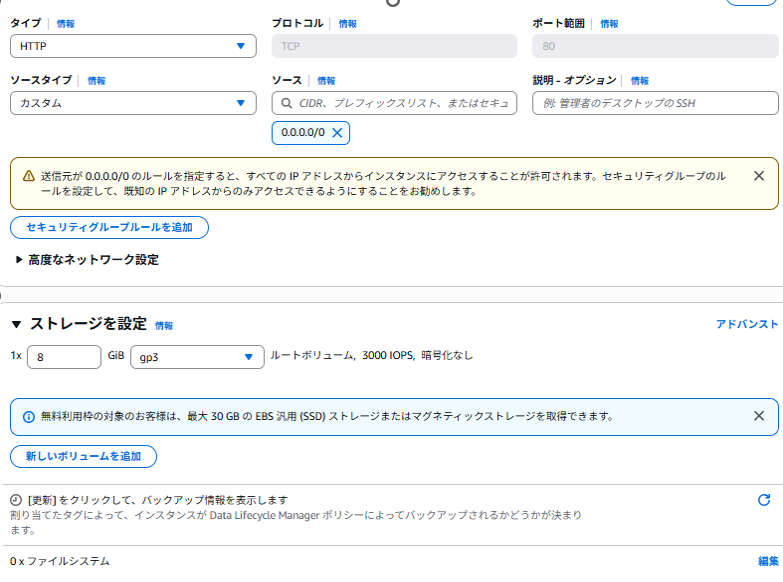
Task: Dismiss the free tier storage info banner
Action: pos(759,416)
